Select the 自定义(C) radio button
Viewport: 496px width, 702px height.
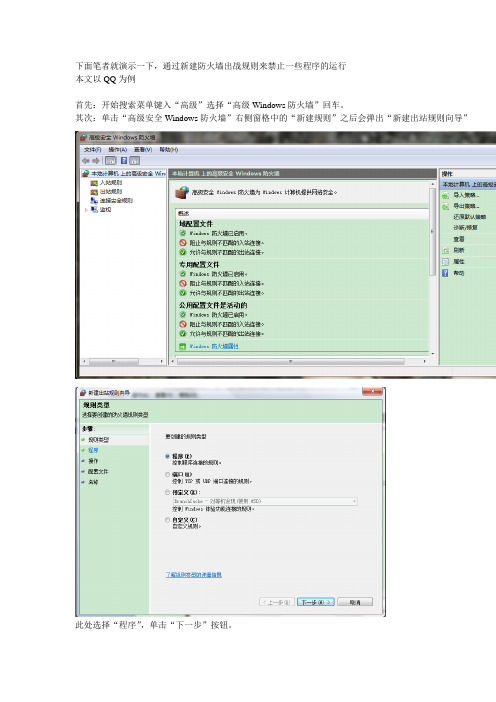[x=167, y=520]
